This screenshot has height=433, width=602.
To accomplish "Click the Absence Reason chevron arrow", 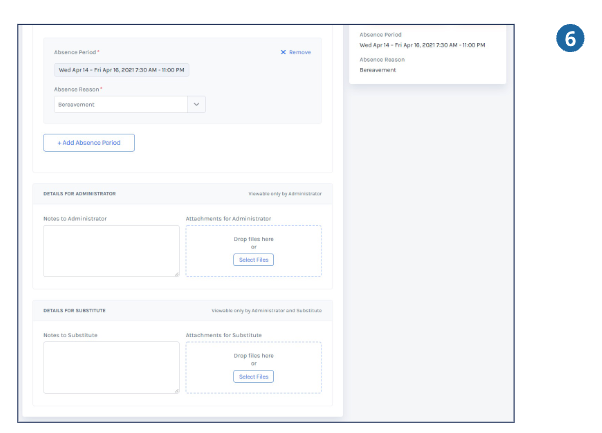I will pos(196,104).
